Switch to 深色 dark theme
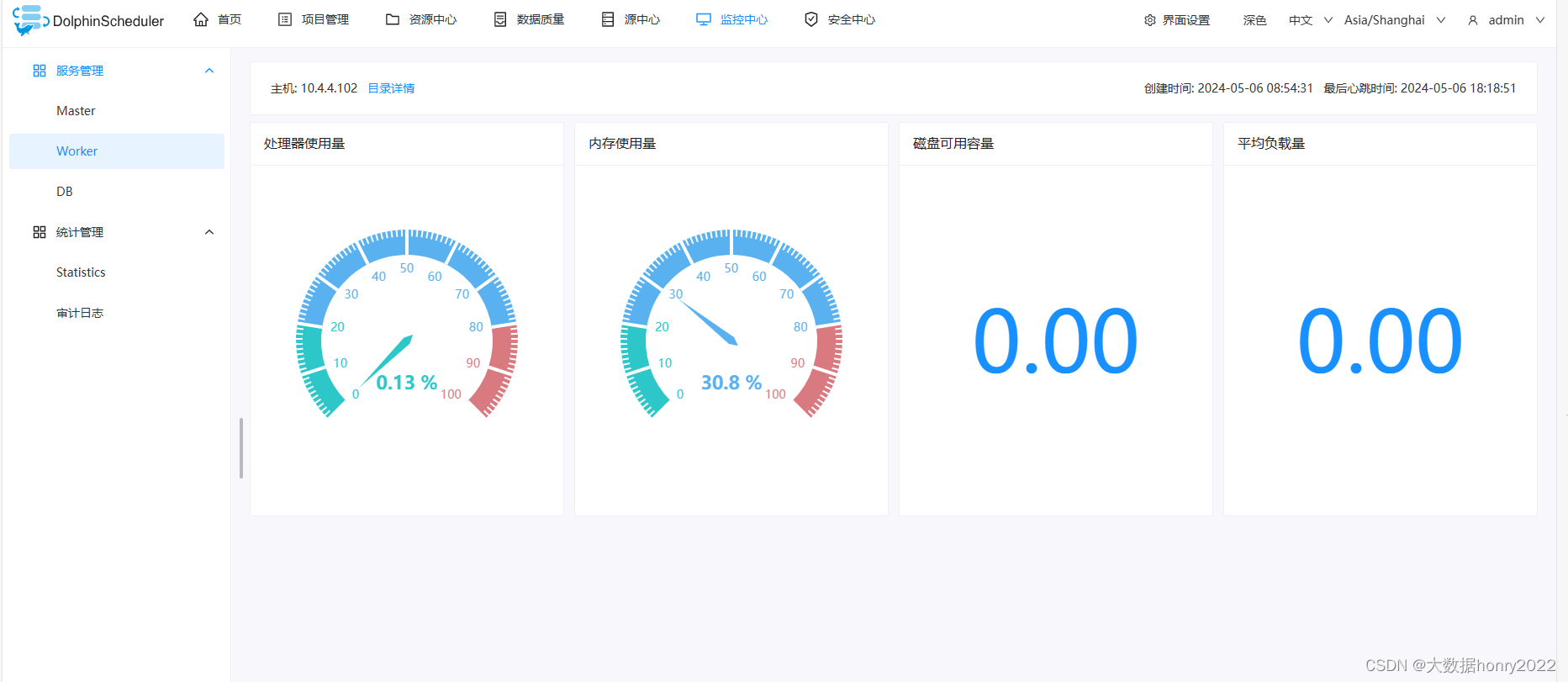The height and width of the screenshot is (682, 1568). [x=1254, y=20]
